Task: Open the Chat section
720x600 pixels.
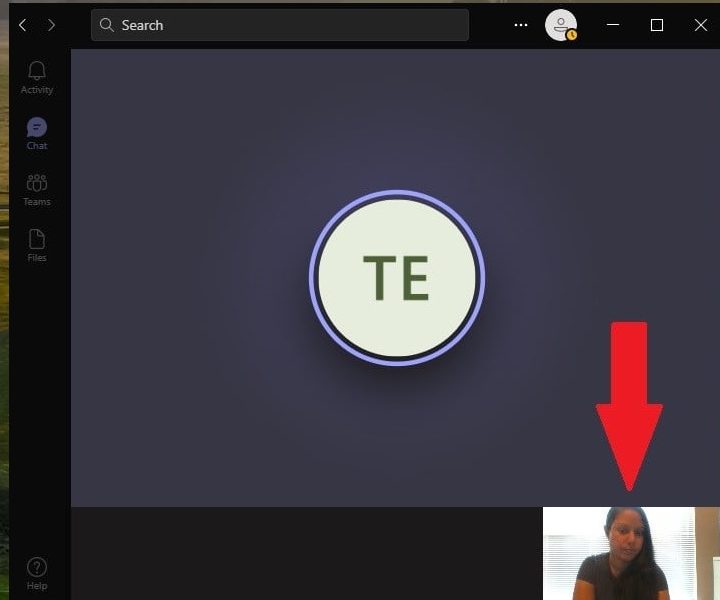Action: [37, 134]
